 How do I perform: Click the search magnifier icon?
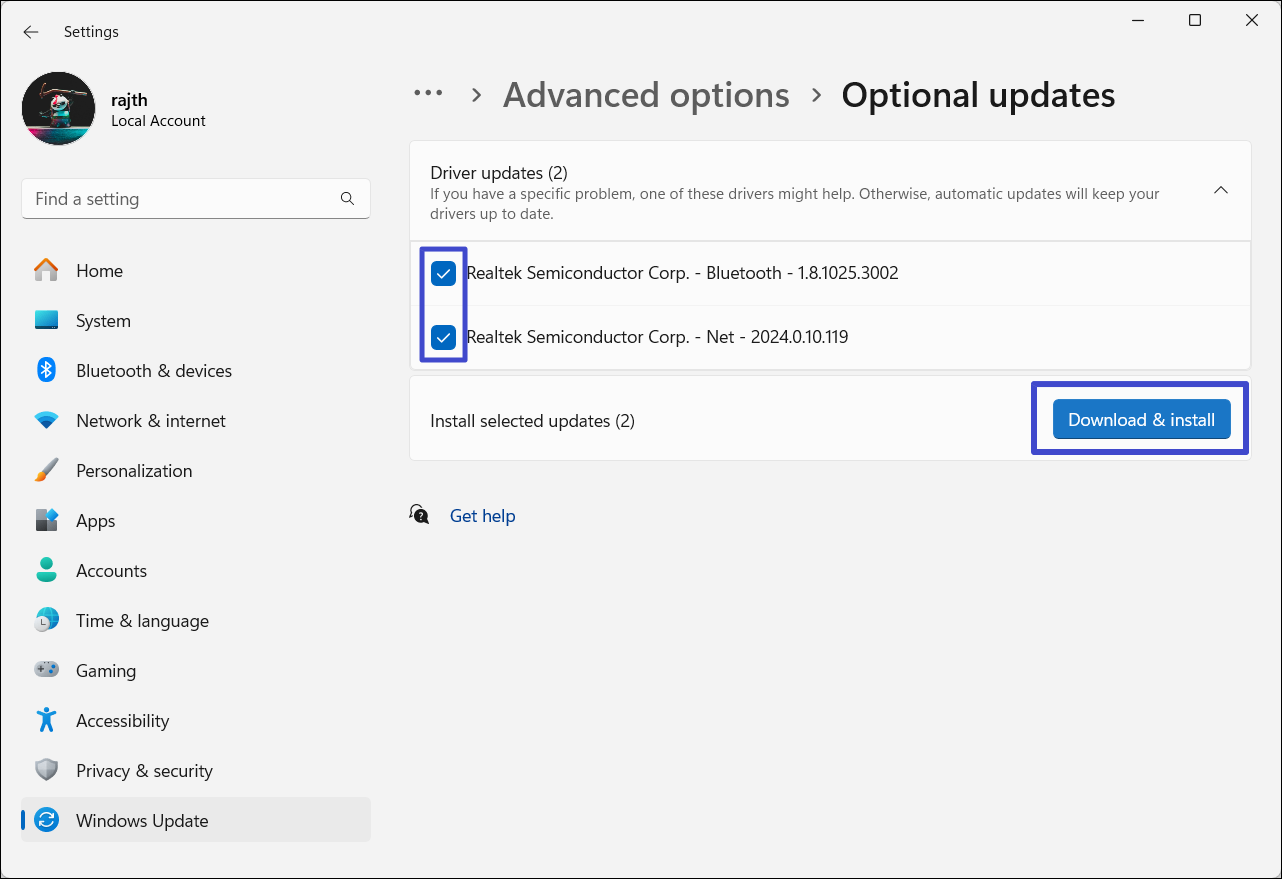[x=347, y=199]
